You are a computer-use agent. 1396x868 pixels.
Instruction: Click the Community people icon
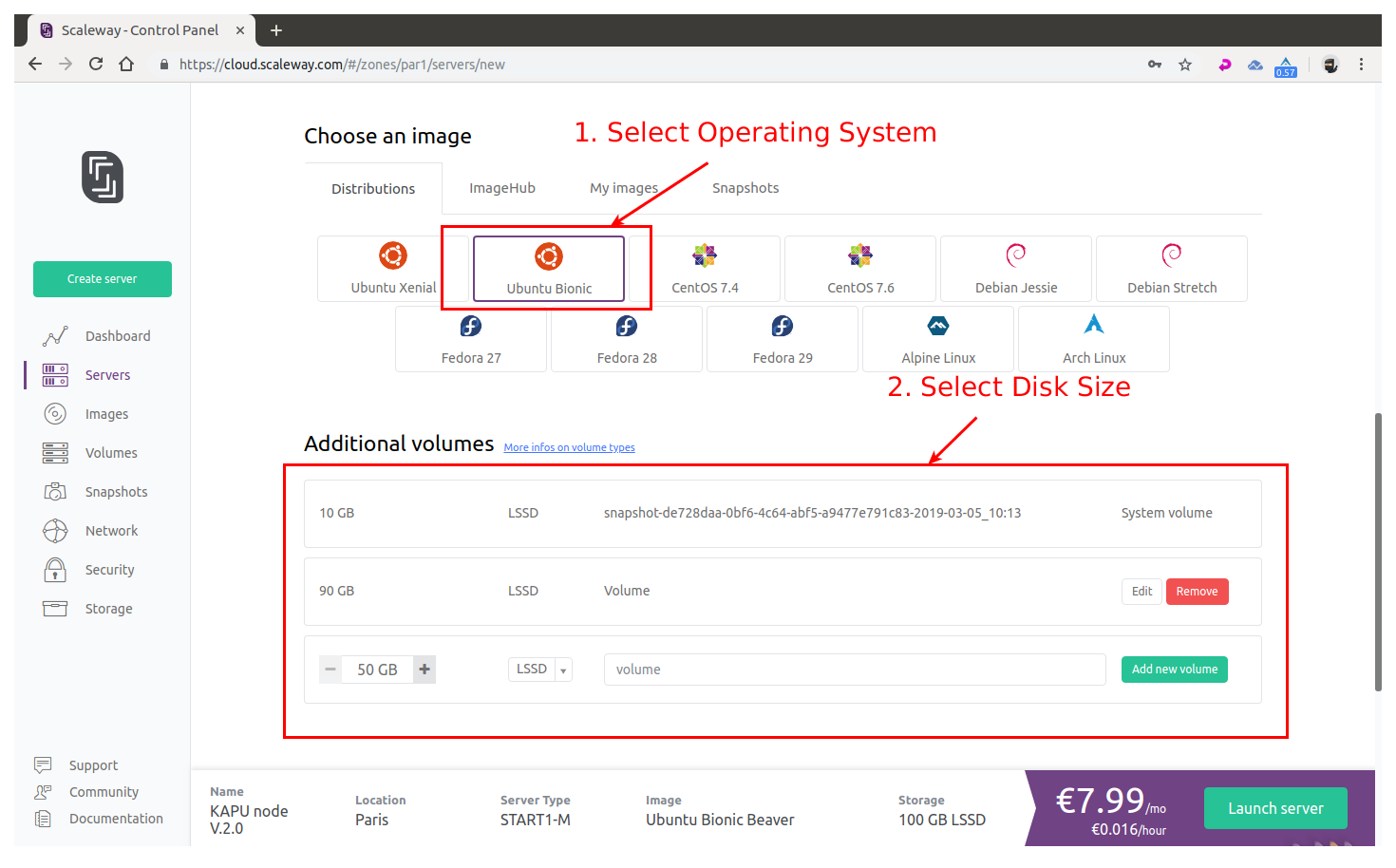coord(43,791)
